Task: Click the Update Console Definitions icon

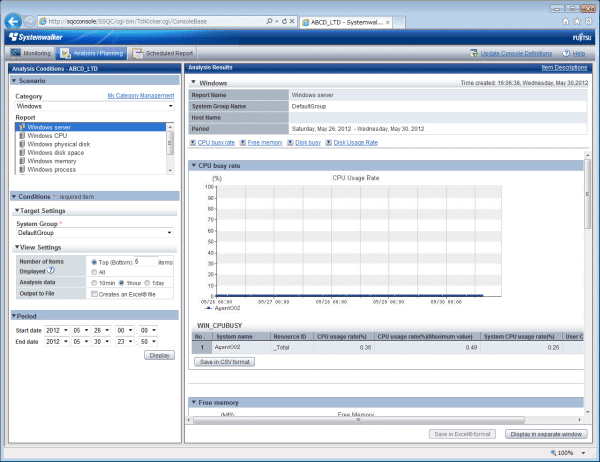Action: click(x=474, y=53)
